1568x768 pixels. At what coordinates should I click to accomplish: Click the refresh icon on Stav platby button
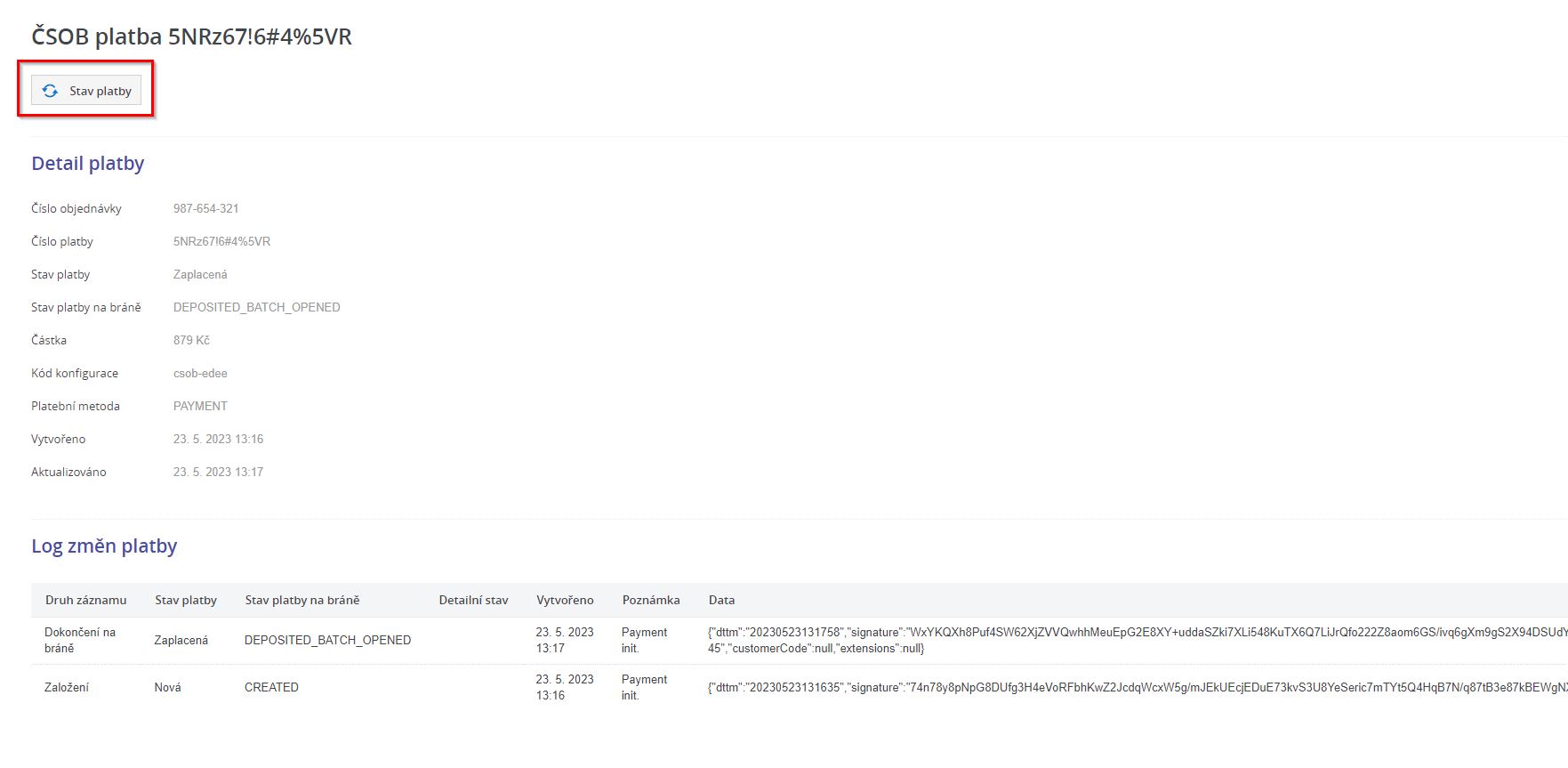tap(51, 91)
